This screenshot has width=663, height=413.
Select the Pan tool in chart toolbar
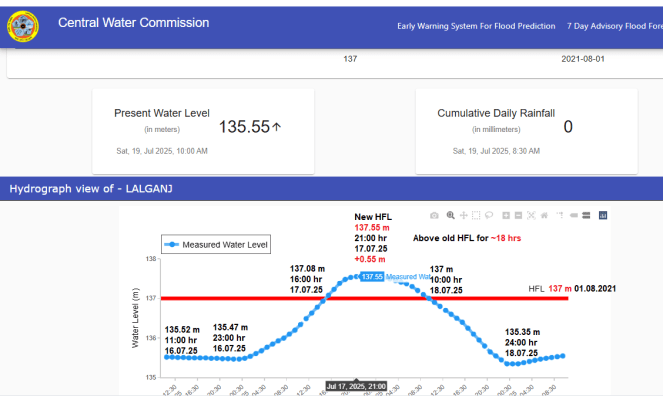tap(464, 215)
